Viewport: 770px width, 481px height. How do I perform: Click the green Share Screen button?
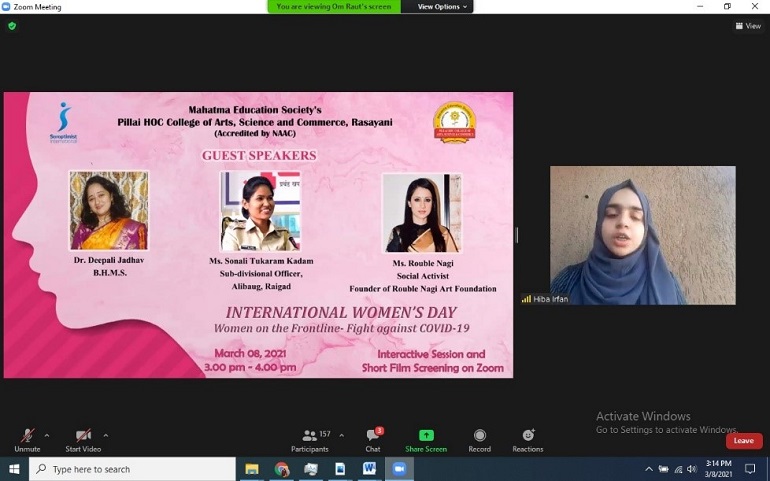(x=426, y=440)
